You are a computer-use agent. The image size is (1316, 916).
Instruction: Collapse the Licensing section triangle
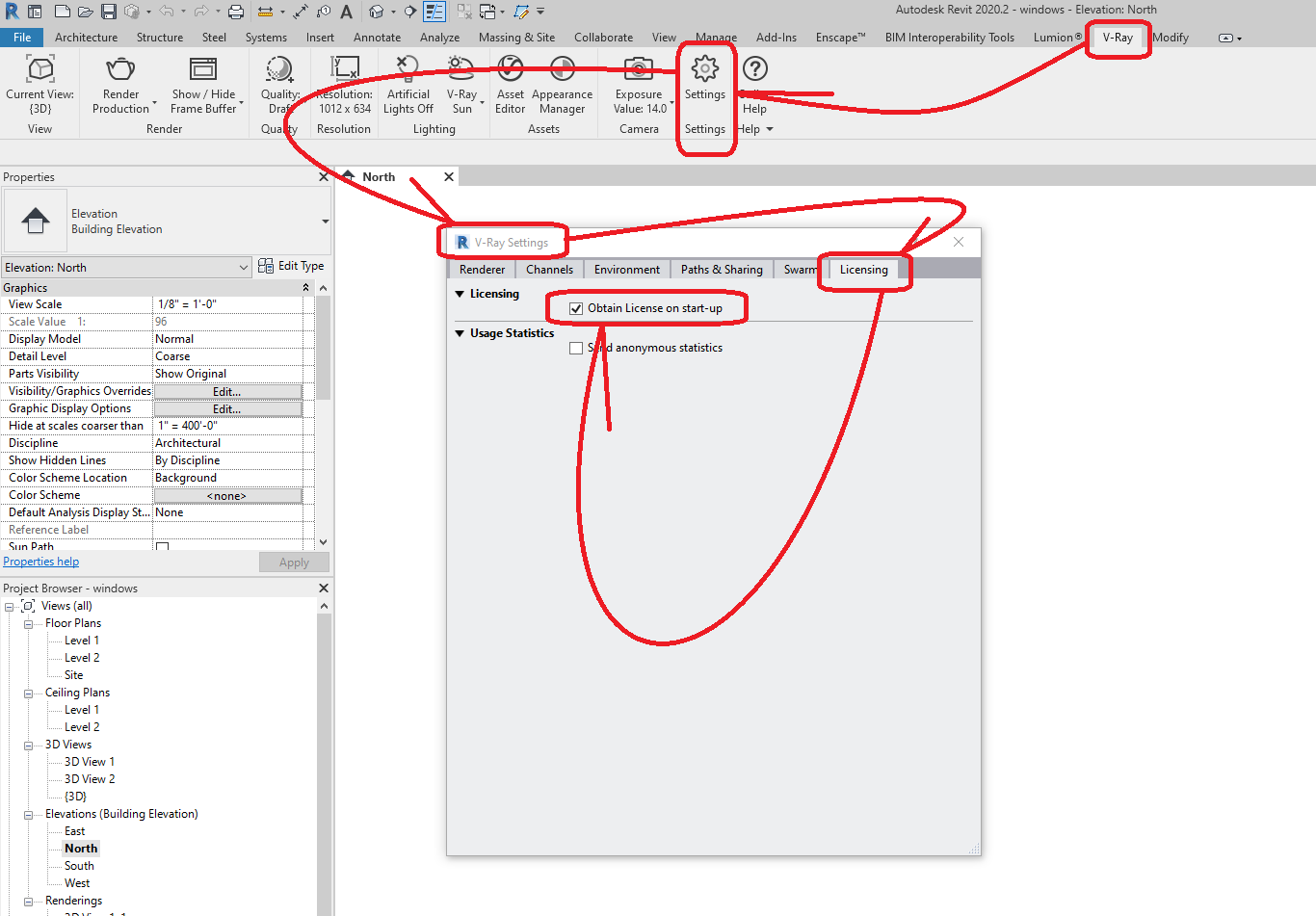coord(460,294)
